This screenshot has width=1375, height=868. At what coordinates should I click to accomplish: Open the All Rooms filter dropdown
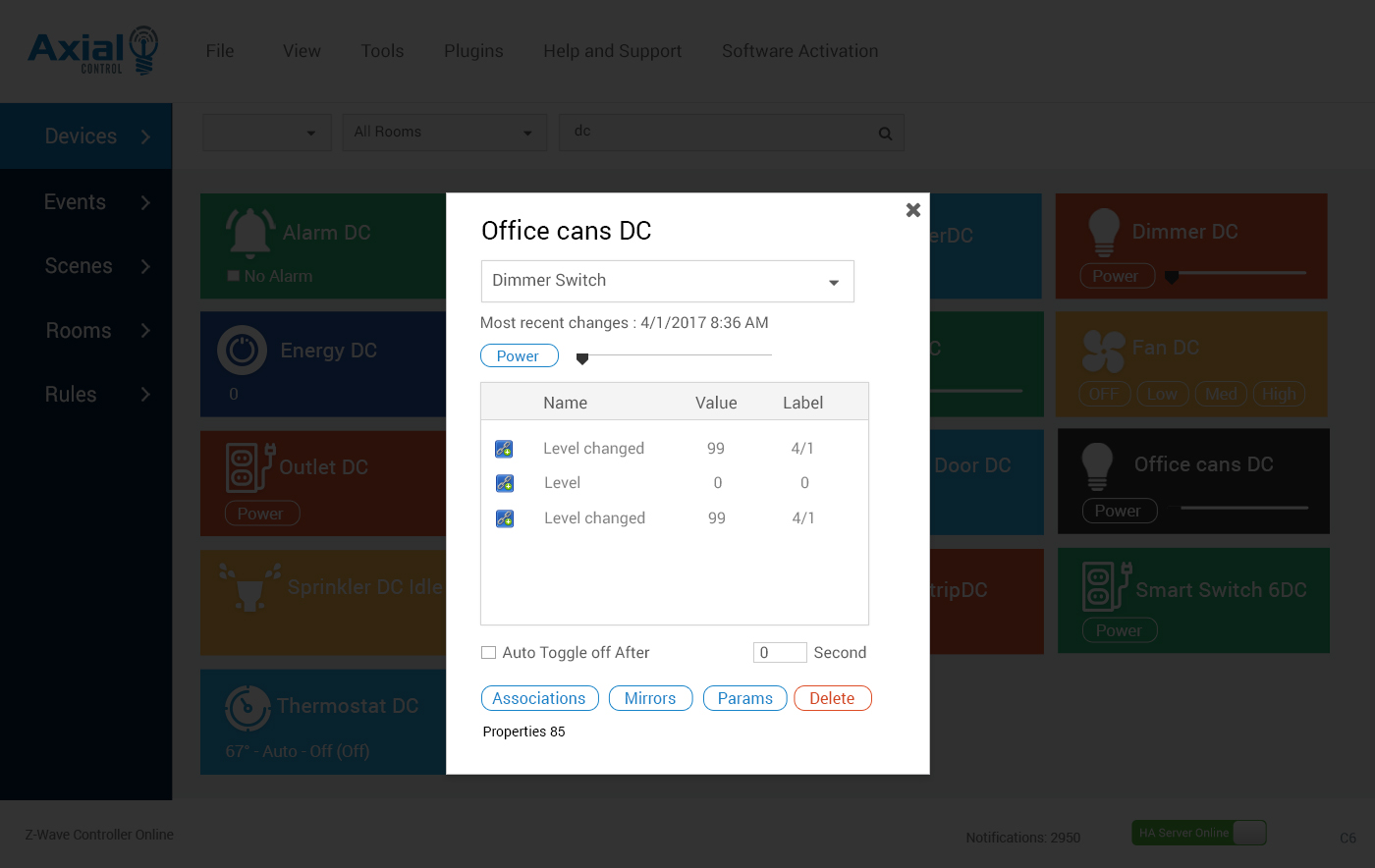[x=444, y=133]
